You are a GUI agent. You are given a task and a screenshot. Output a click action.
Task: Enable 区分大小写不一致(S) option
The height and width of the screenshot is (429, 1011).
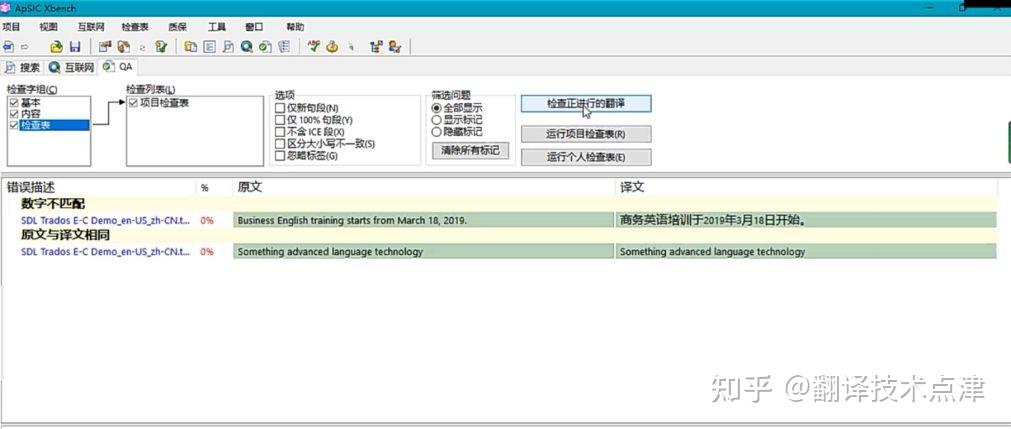(x=280, y=143)
